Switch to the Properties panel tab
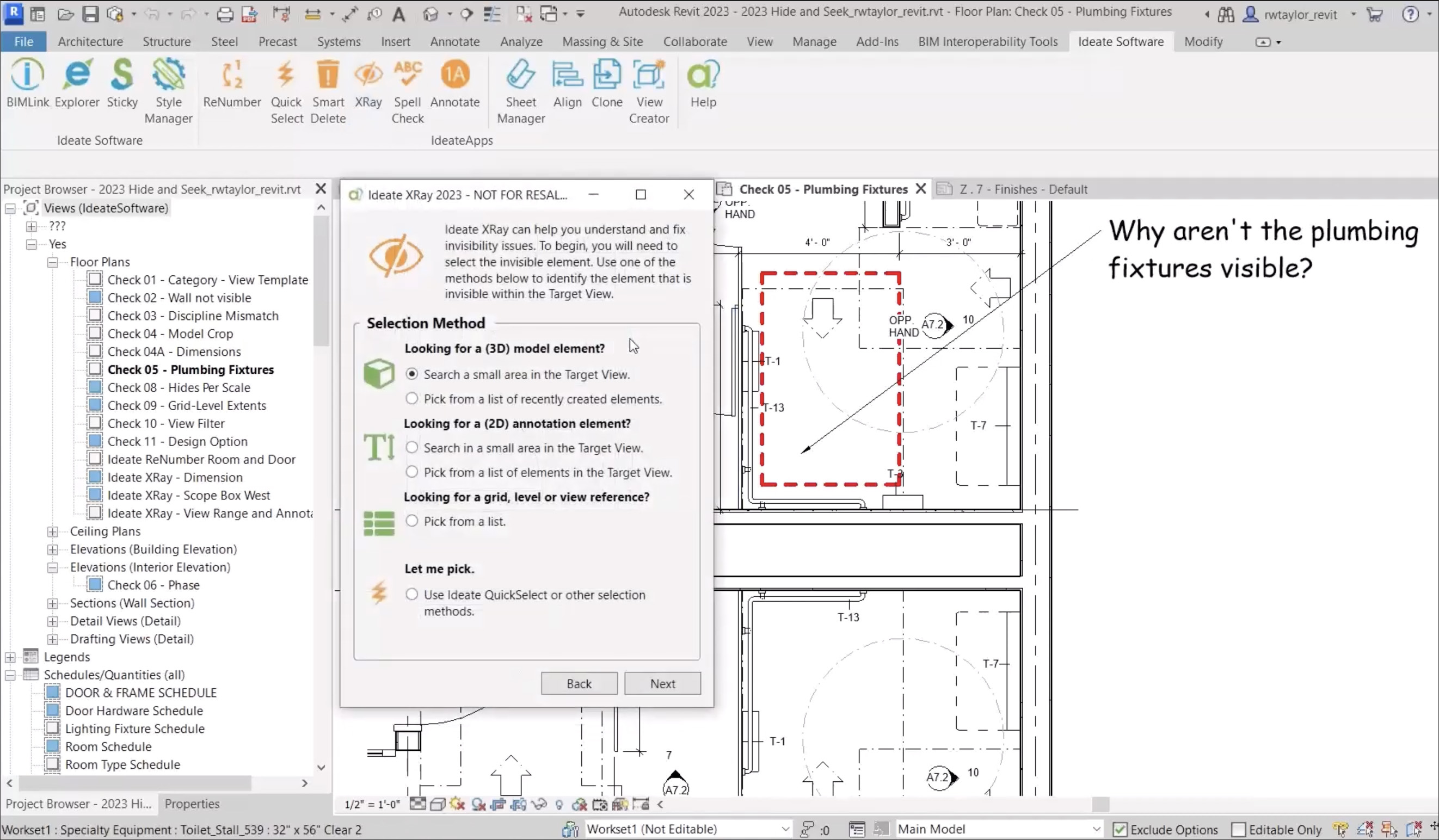The width and height of the screenshot is (1439, 840). [x=192, y=804]
